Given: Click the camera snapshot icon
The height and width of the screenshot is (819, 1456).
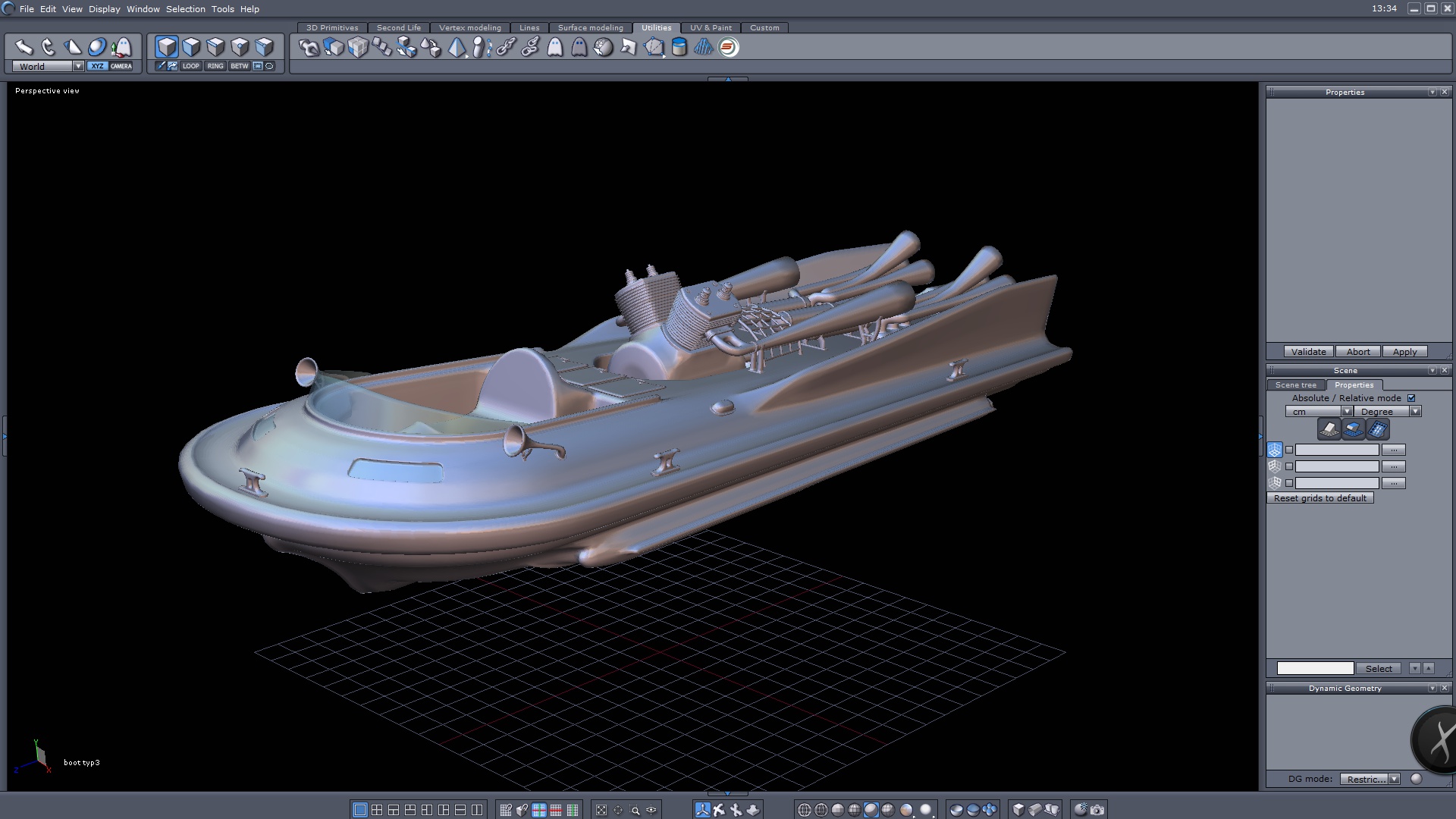Looking at the screenshot, I should [x=1097, y=810].
